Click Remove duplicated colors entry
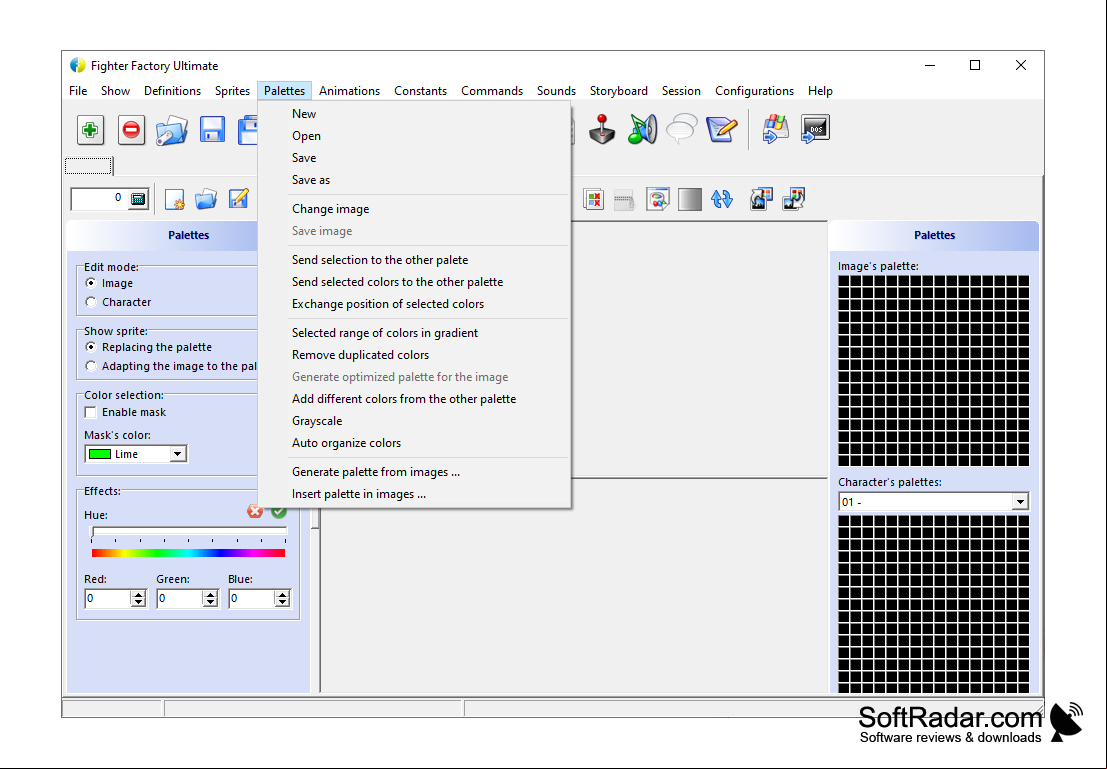Screen dimensions: 1107x769 (414, 354)
